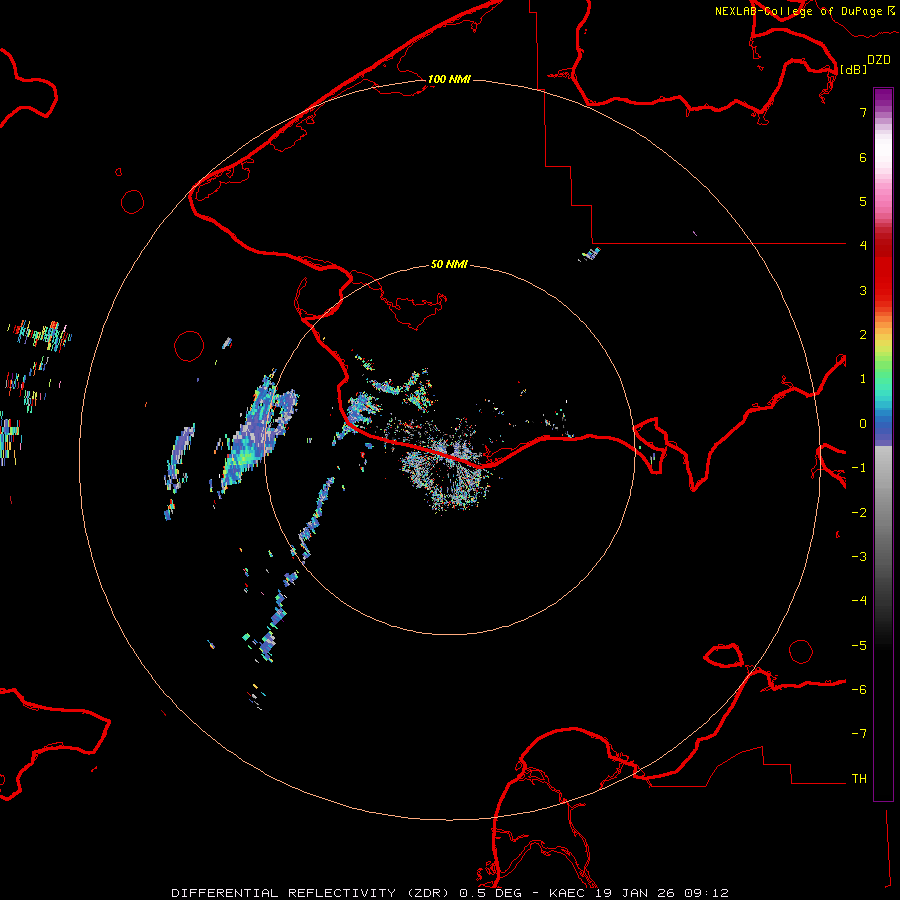Click the -3 value on the color scale
The width and height of the screenshot is (900, 900).
click(x=859, y=557)
